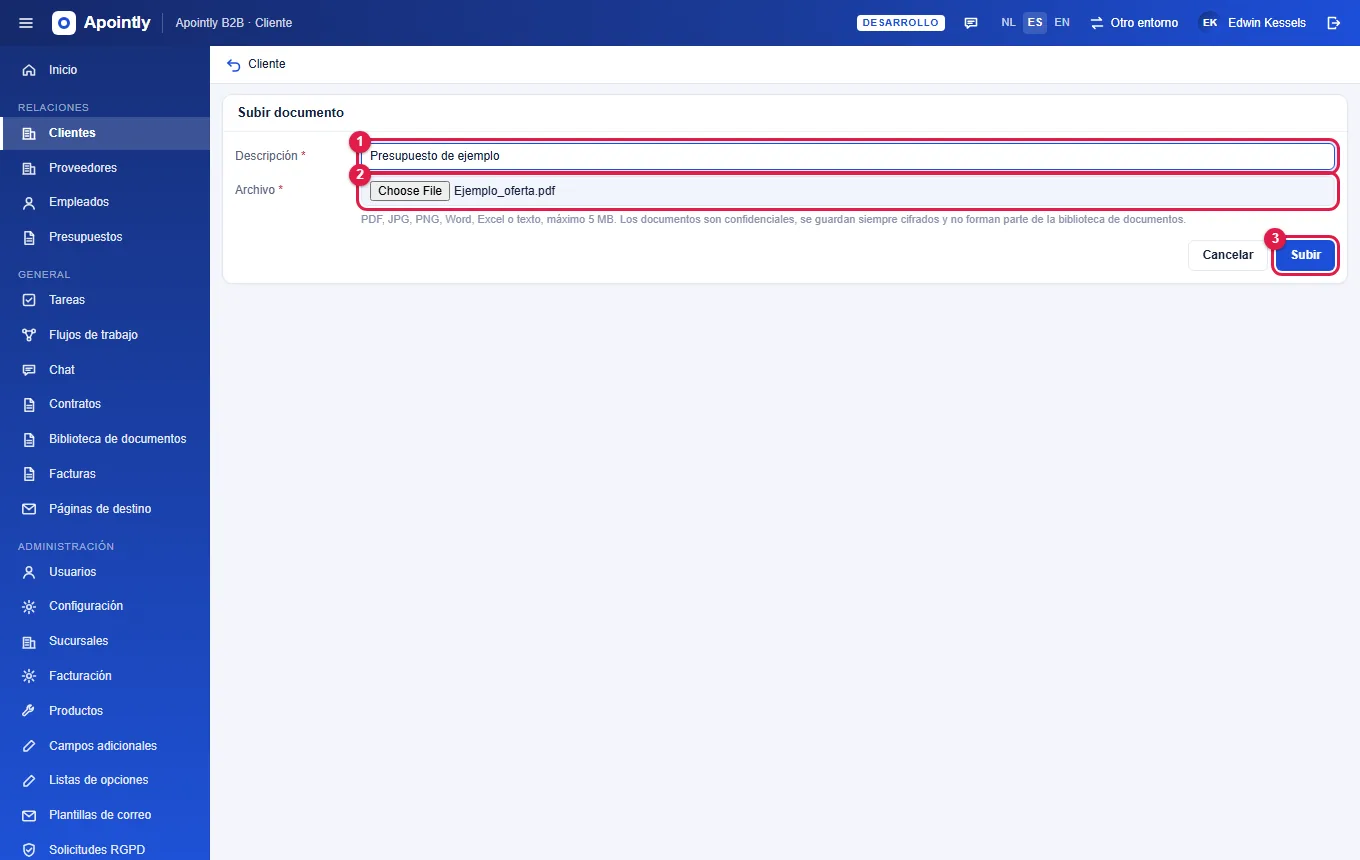Open Productos in the sidebar
The width and height of the screenshot is (1360, 860).
tap(105, 711)
